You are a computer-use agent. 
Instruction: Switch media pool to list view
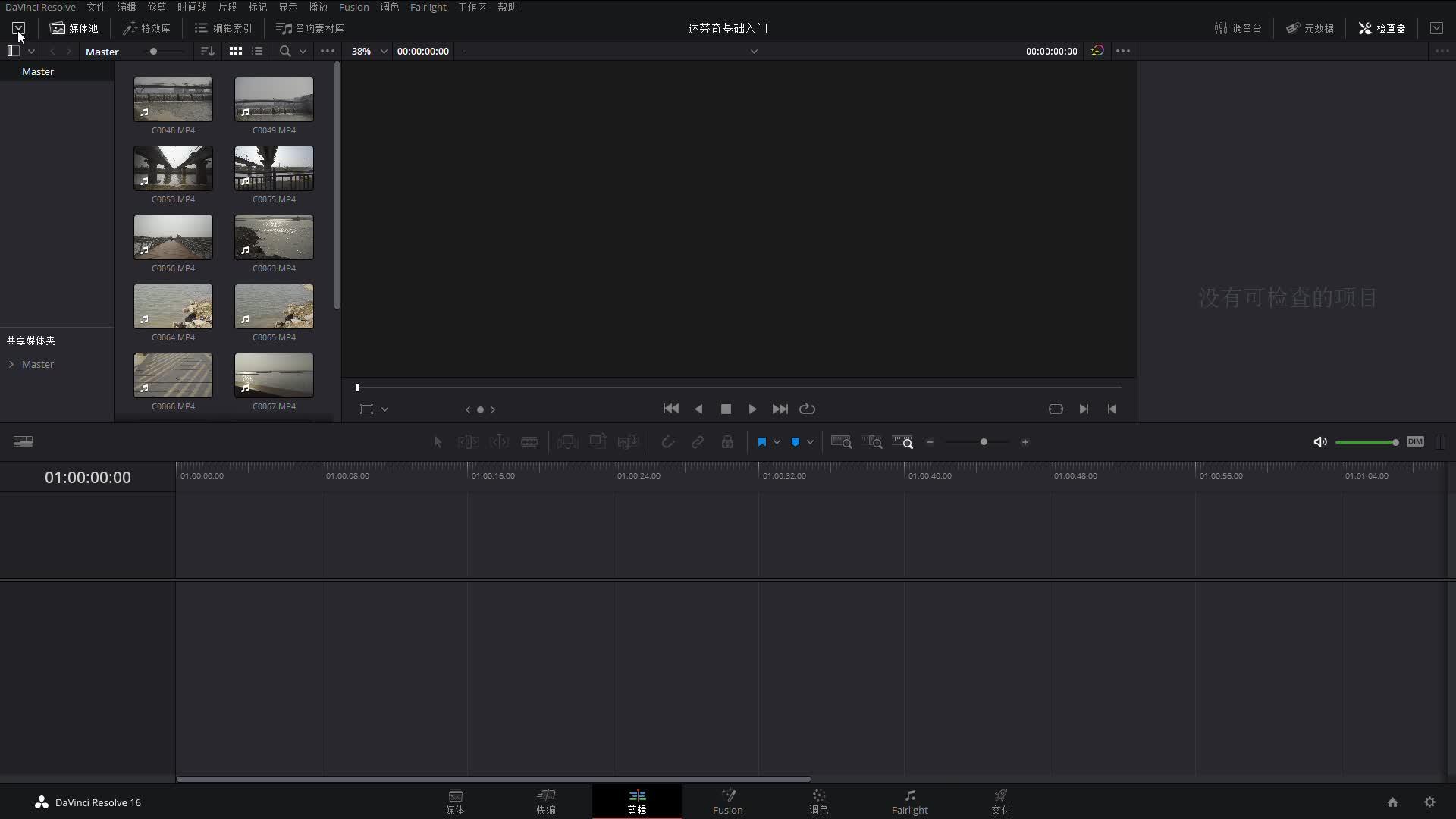258,51
